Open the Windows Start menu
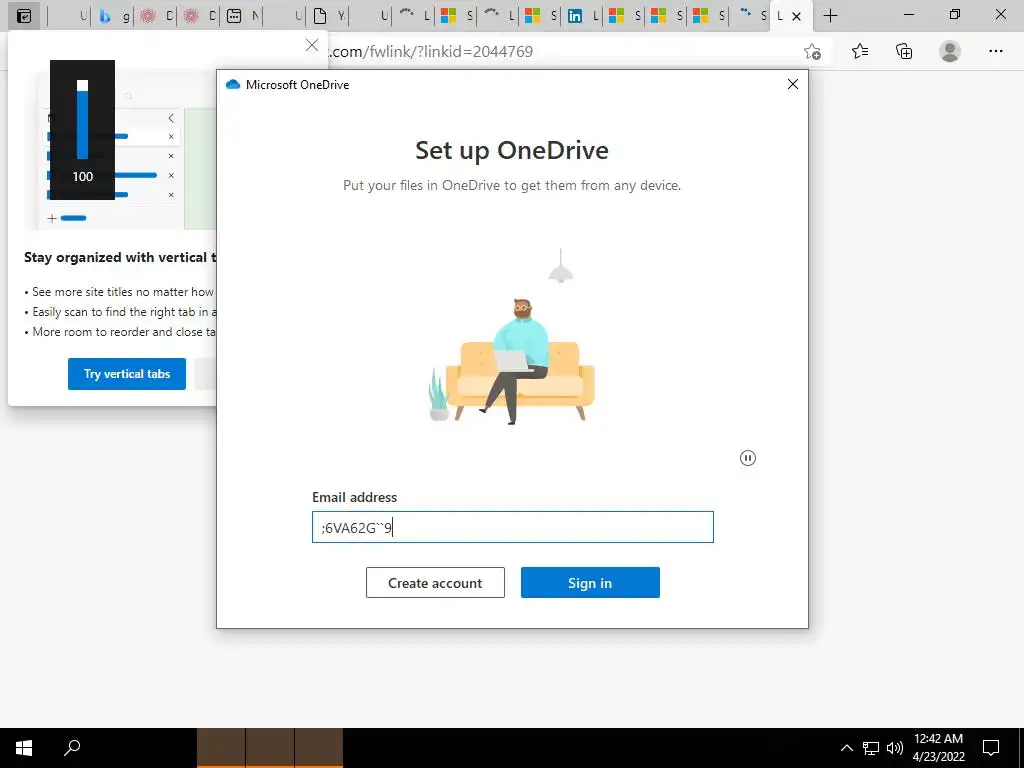The height and width of the screenshot is (768, 1024). 24,748
